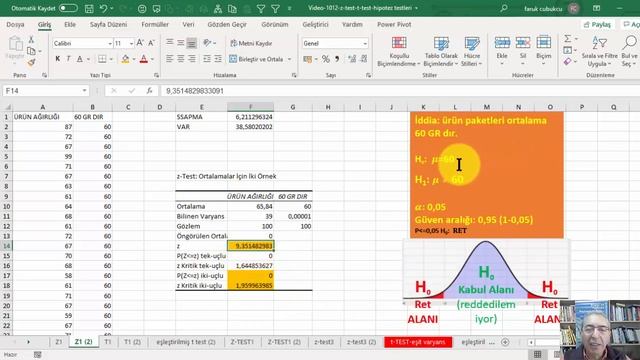640x360 pixels.
Task: Decrease the indent
Action: [207, 59]
